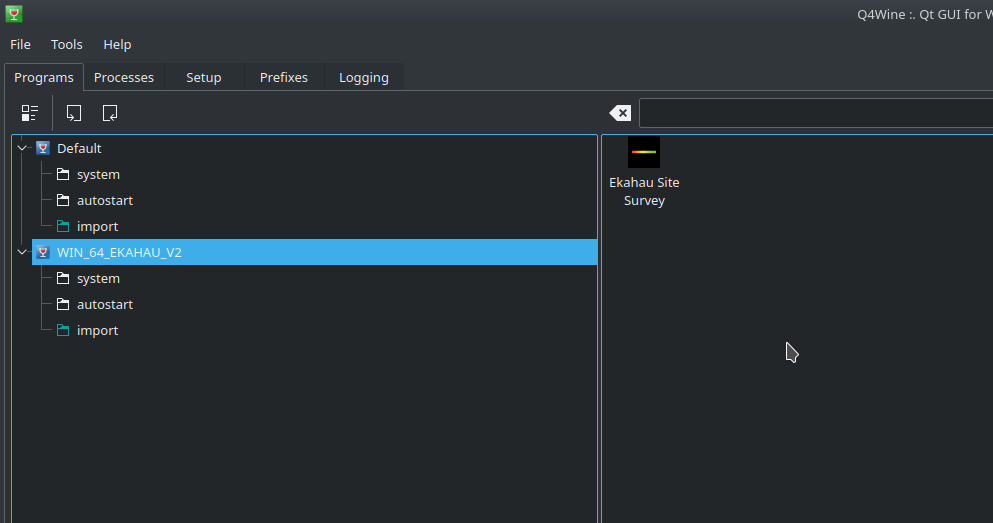The width and height of the screenshot is (993, 523).
Task: Select the Default prefix row
Action: click(x=315, y=148)
